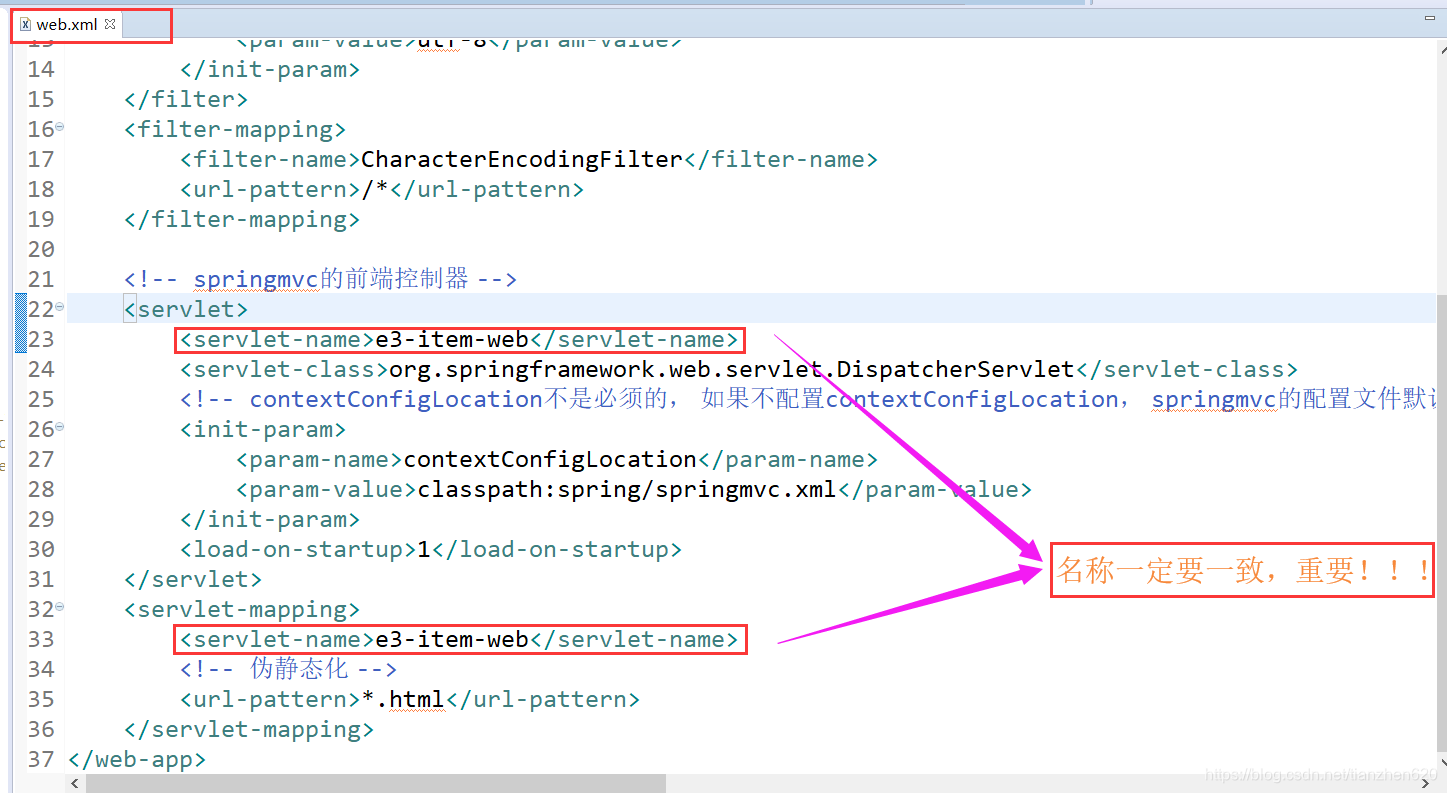Click the </init-param> tag on line 14

(x=270, y=69)
